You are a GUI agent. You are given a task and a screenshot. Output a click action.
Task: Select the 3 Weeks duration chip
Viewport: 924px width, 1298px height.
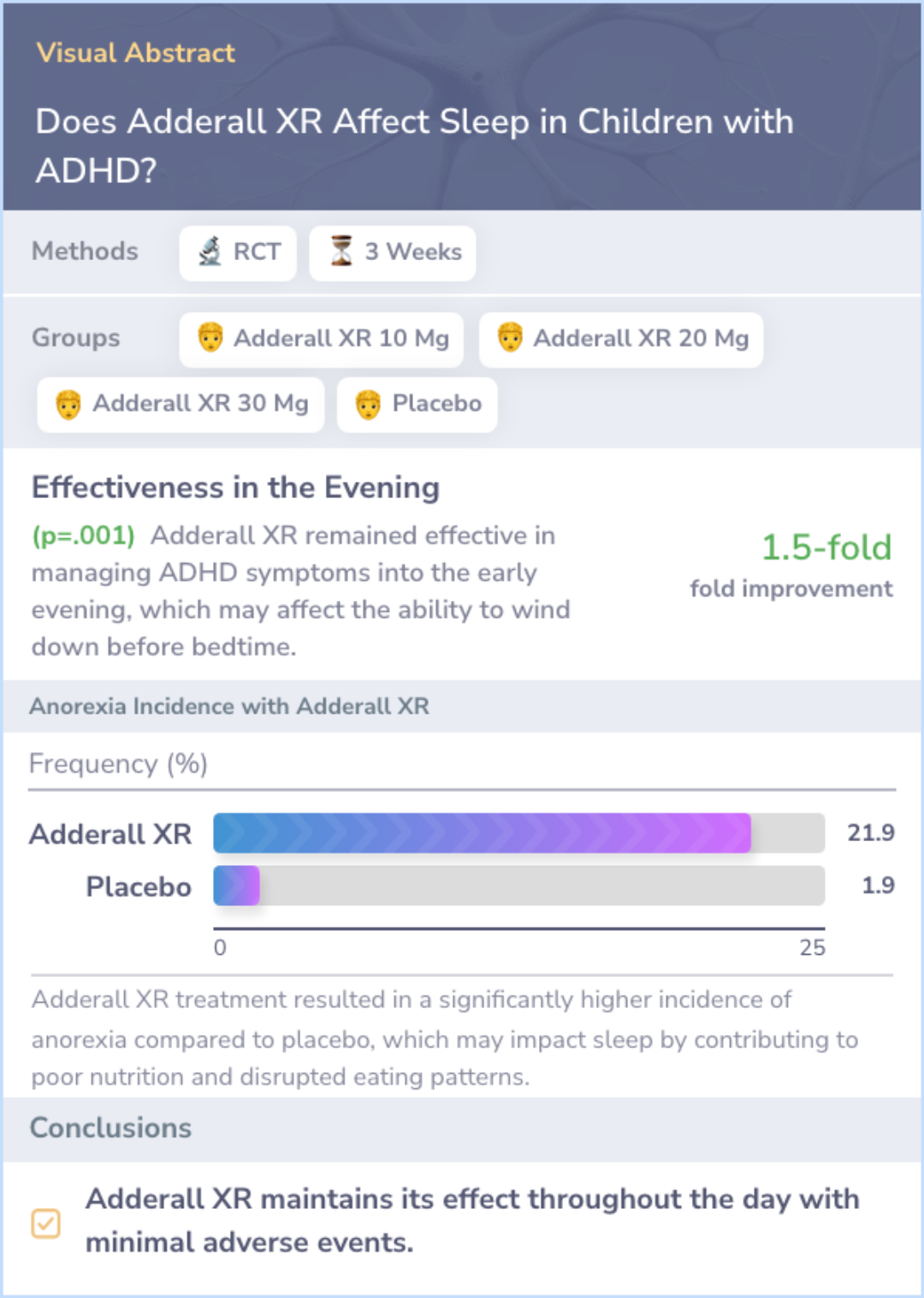coord(393,253)
